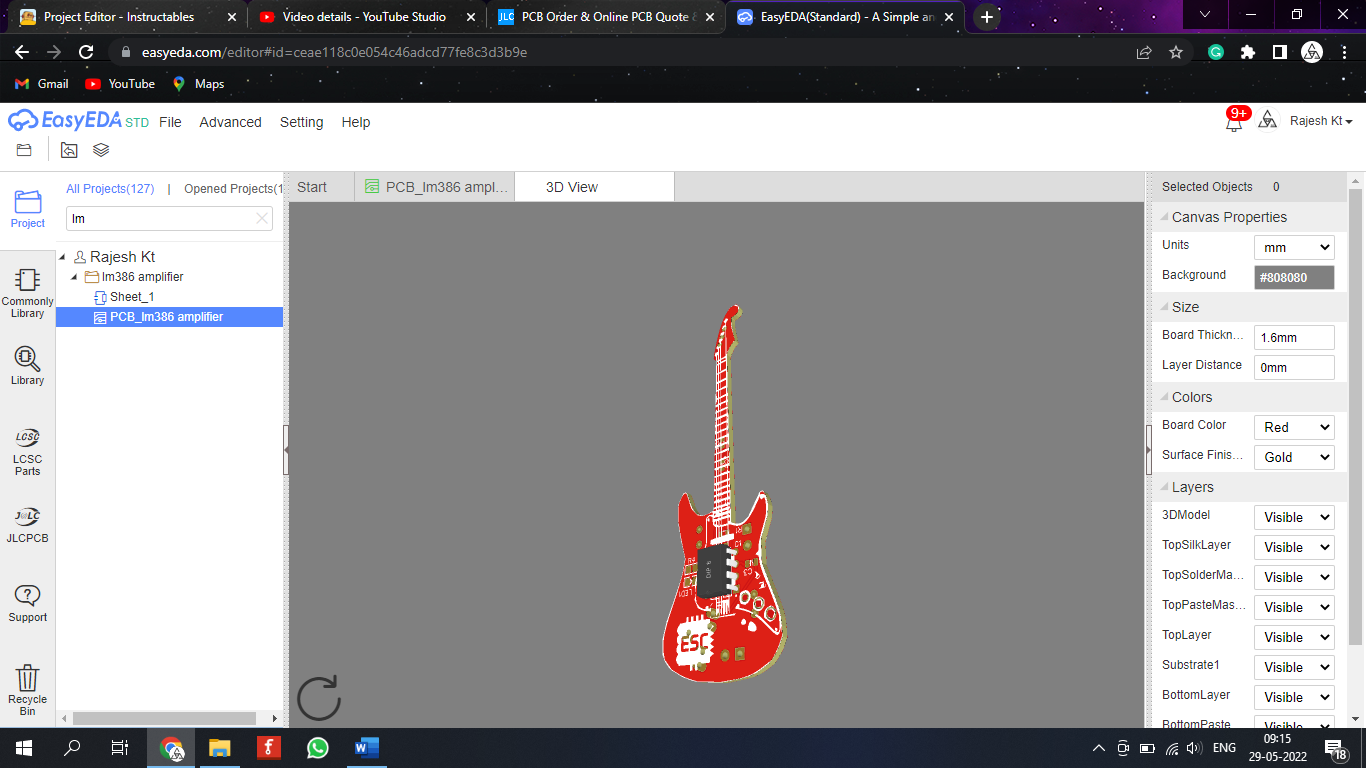Image resolution: width=1366 pixels, height=768 pixels.
Task: Open the Commonly Library sidebar panel
Action: [x=28, y=293]
